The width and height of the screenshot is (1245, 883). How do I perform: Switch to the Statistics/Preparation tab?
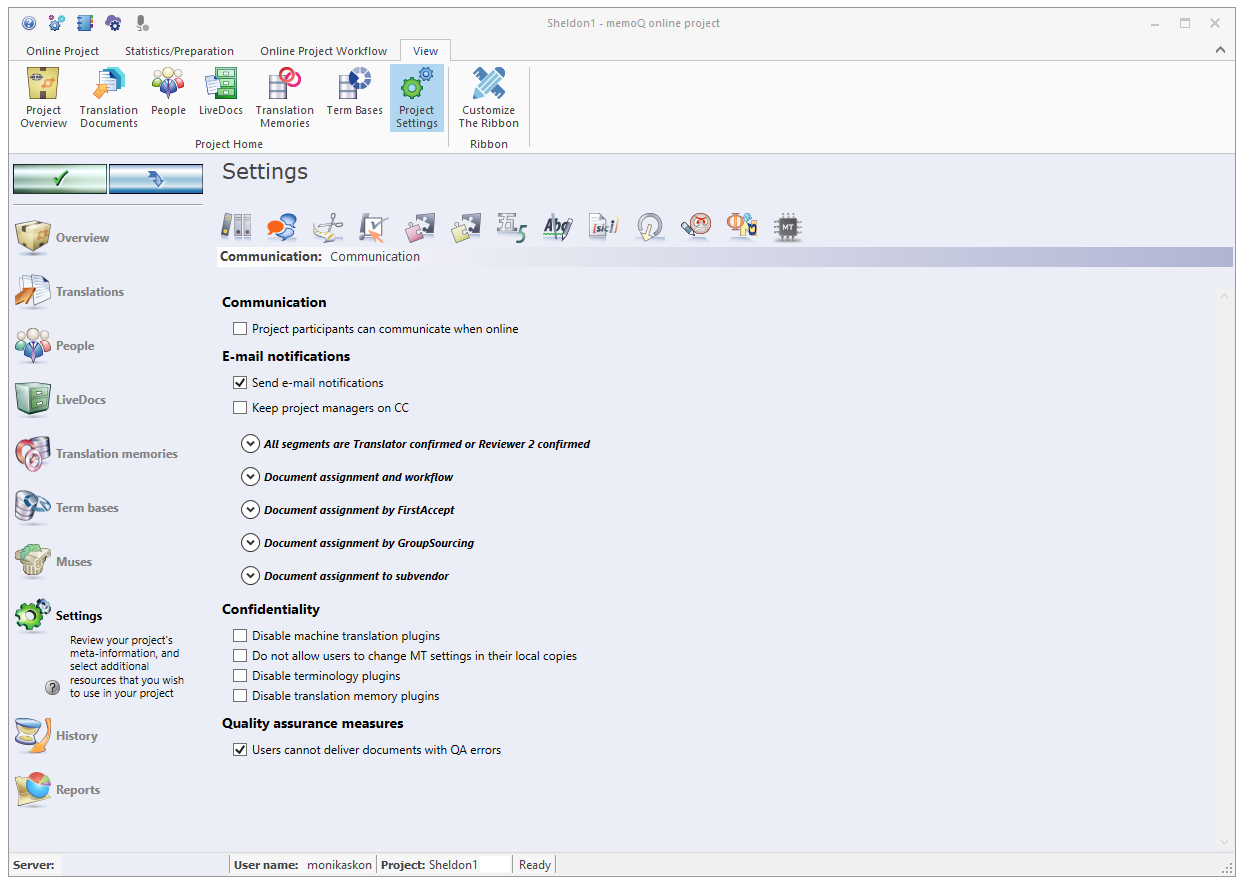179,50
